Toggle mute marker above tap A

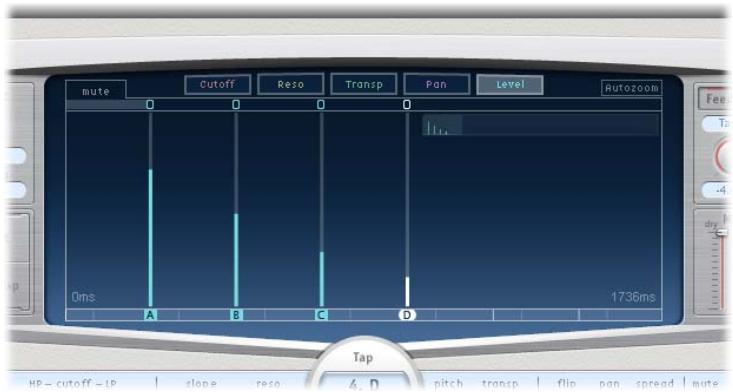click(150, 105)
